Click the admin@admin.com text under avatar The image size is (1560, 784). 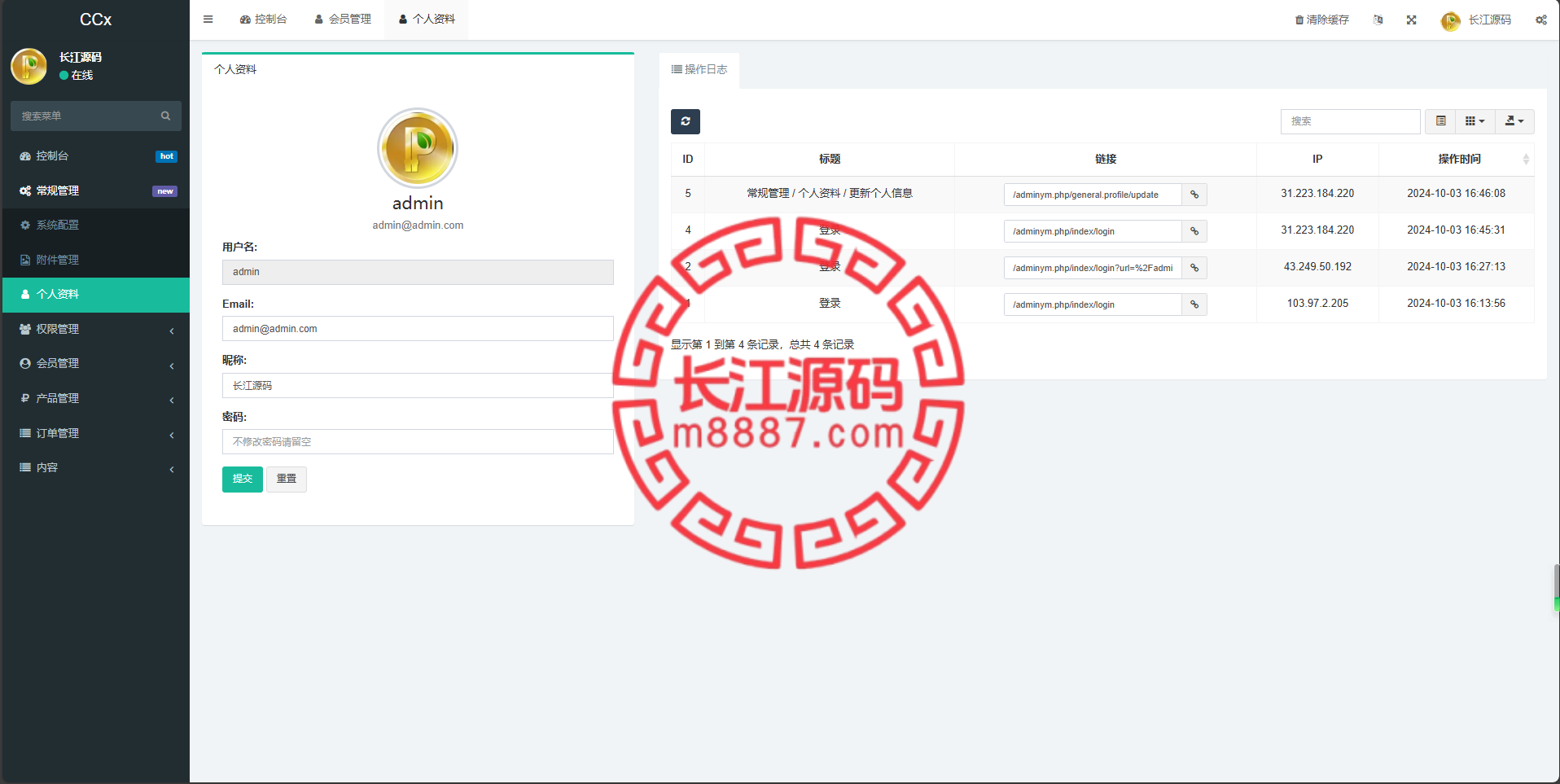pos(418,226)
